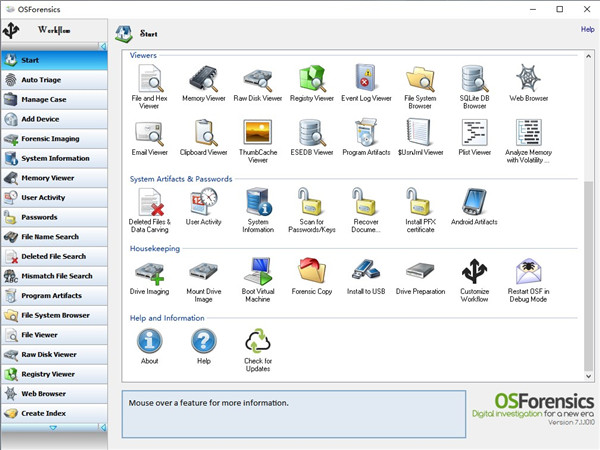The image size is (600, 450).
Task: Open System Information server icon
Action: click(x=258, y=202)
